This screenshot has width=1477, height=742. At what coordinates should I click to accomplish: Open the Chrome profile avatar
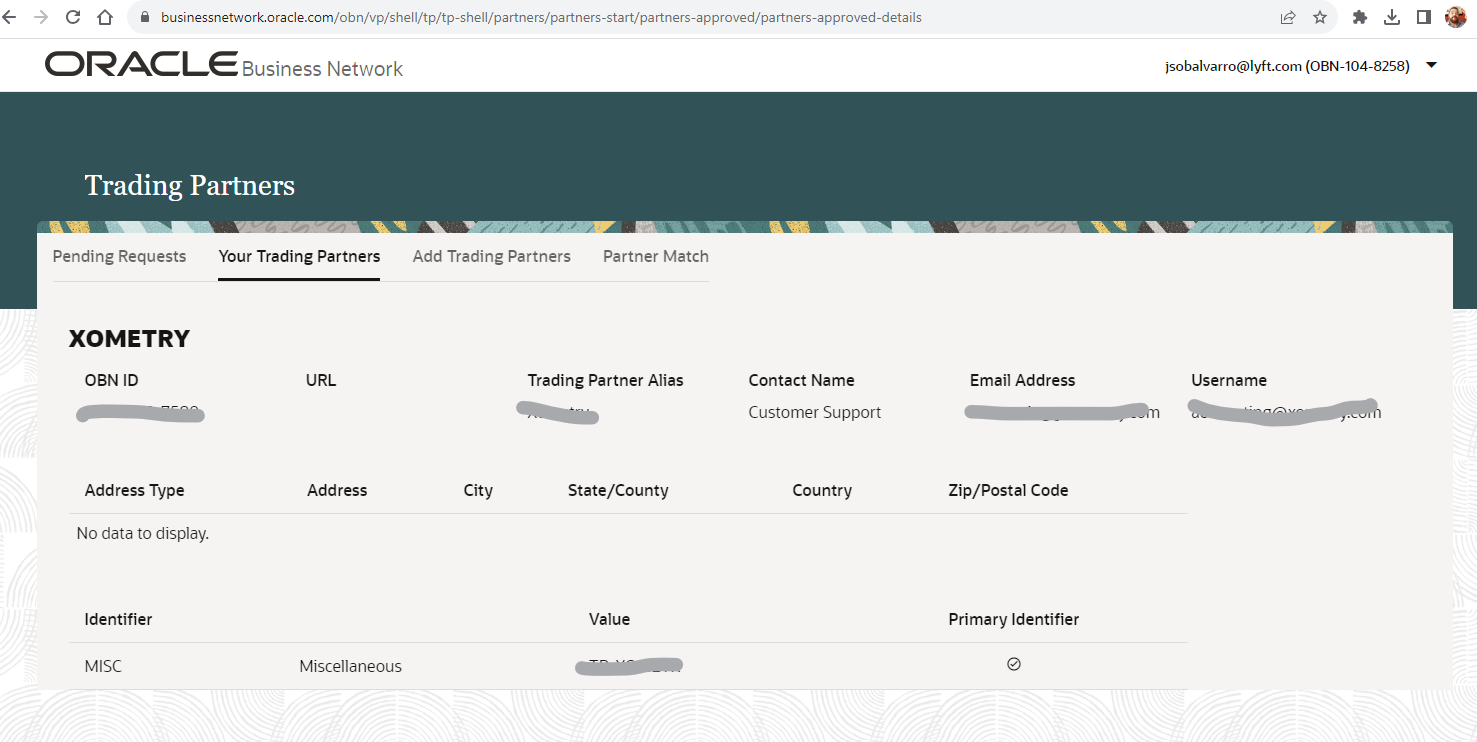click(1456, 17)
